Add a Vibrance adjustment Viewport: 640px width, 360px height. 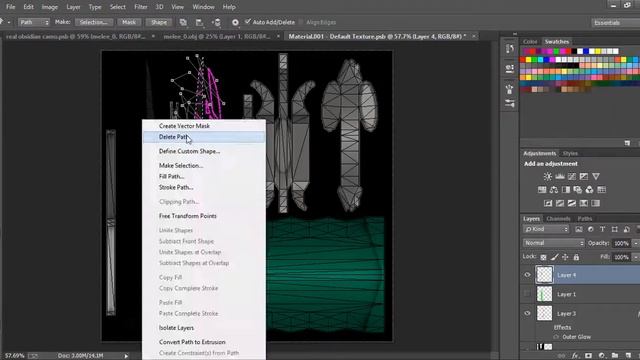tap(596, 176)
